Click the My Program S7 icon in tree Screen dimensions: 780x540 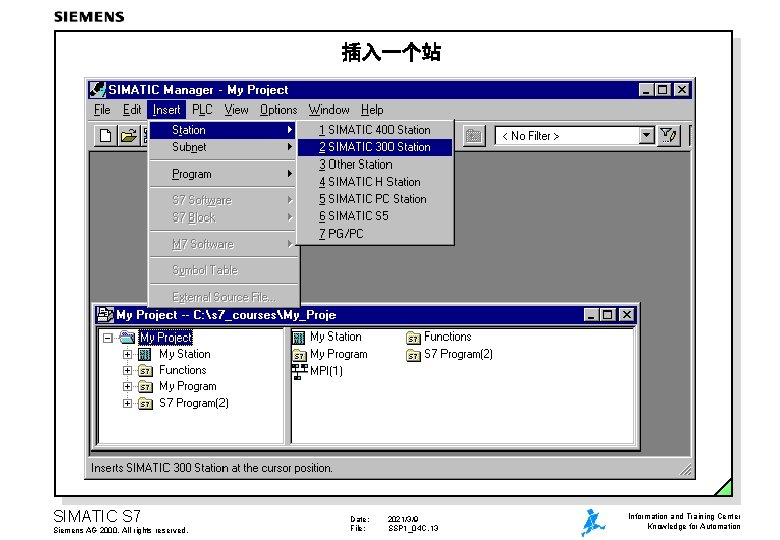145,386
